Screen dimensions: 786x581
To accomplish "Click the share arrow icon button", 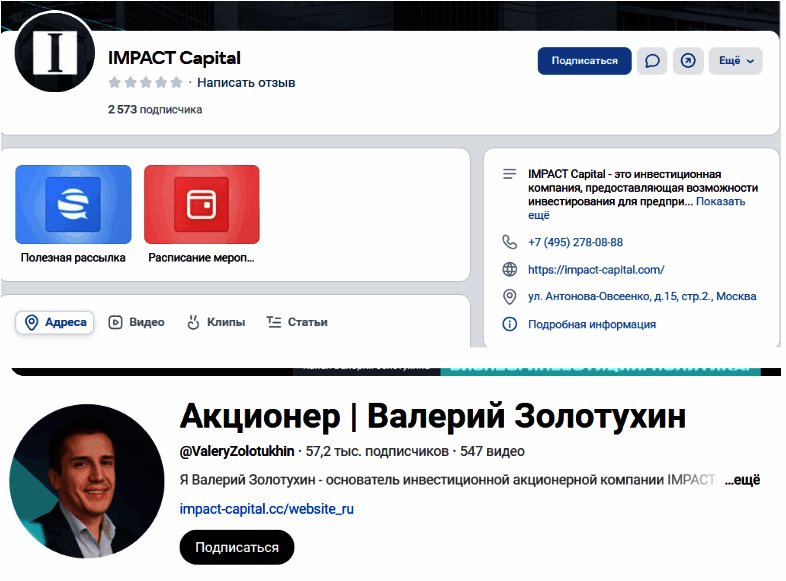I will pos(688,61).
